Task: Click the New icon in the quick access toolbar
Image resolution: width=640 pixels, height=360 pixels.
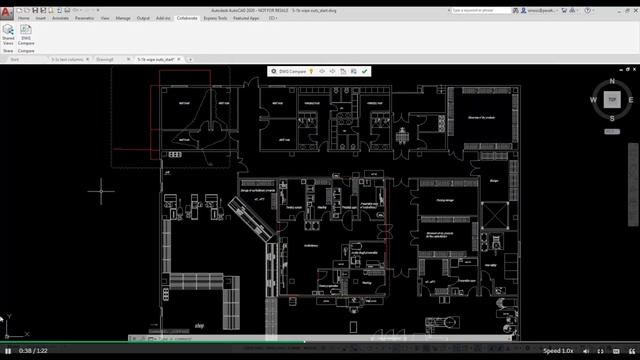Action: coord(20,10)
